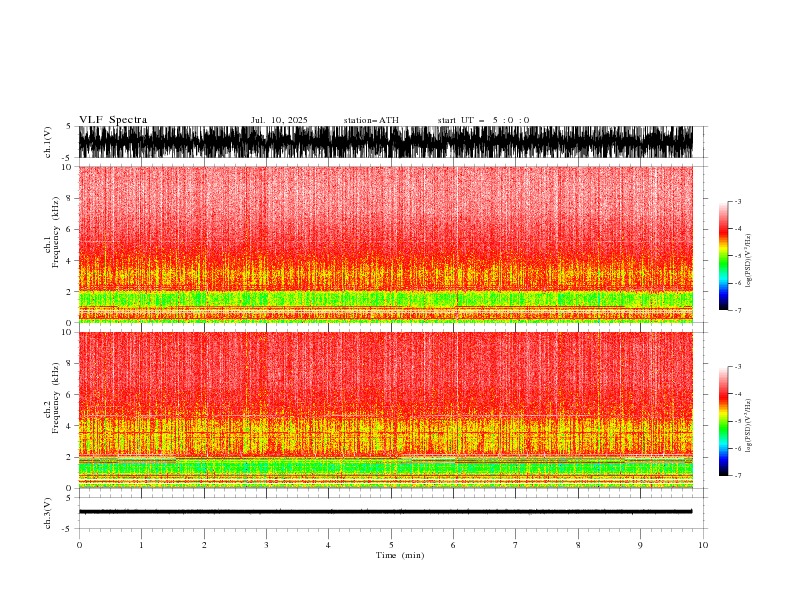Screen dimensions: 792x612
Task: Click the 1 minute tick label on the time axis
Action: tap(141, 545)
